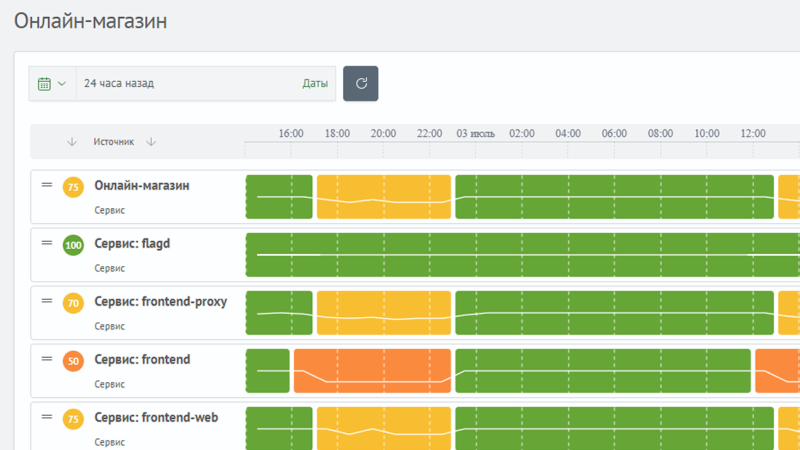Grab the drag handle of Онлайн-магазин row
800x450 pixels.
tap(46, 185)
